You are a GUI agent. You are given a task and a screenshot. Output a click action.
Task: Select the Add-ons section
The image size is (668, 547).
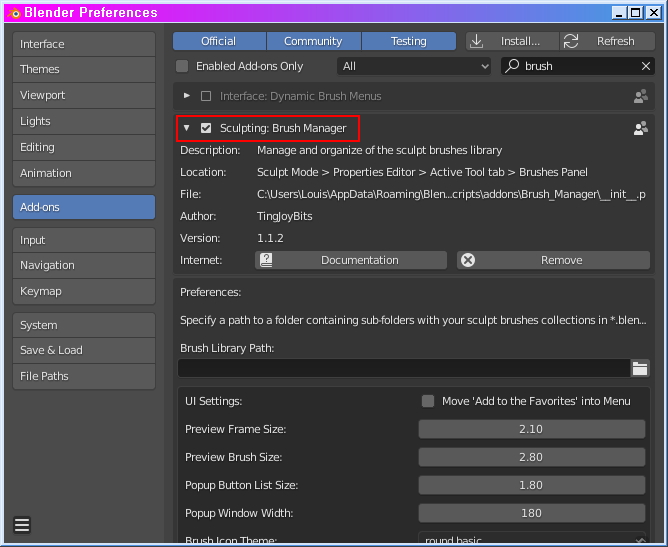(84, 207)
